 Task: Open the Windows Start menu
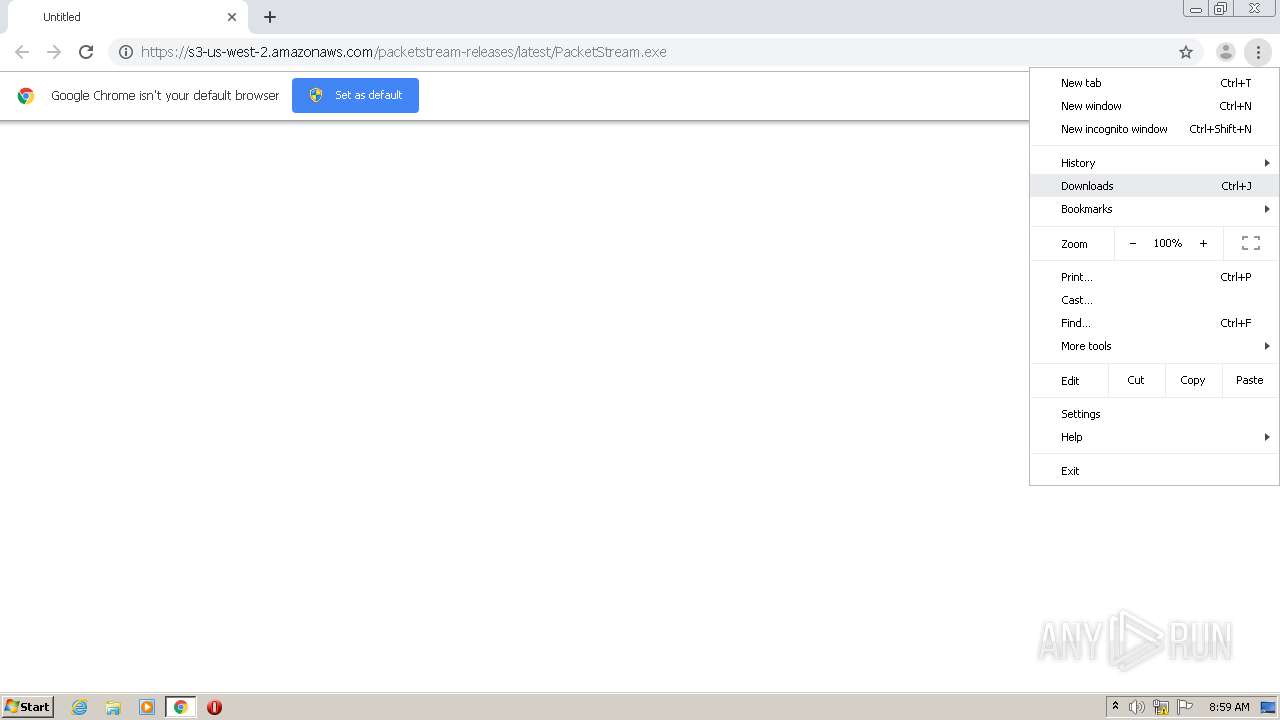pyautogui.click(x=28, y=707)
